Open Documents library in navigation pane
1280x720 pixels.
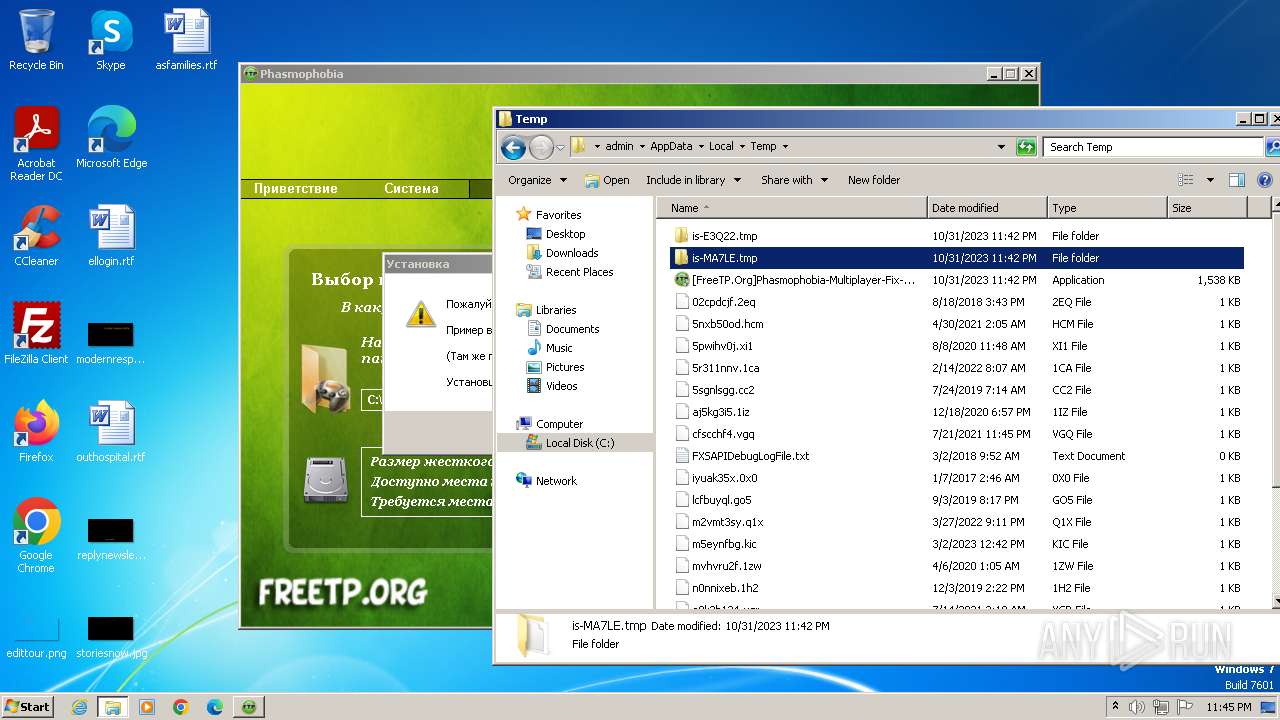tap(572, 329)
